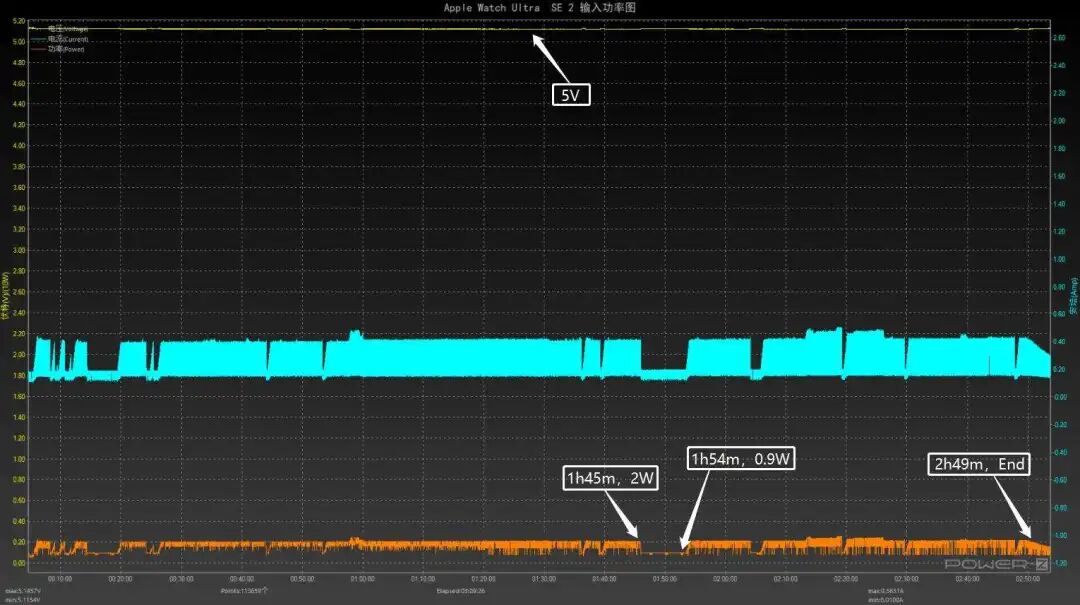The height and width of the screenshot is (605, 1080).
Task: Click the 02:50:00 time axis label
Action: click(1027, 580)
